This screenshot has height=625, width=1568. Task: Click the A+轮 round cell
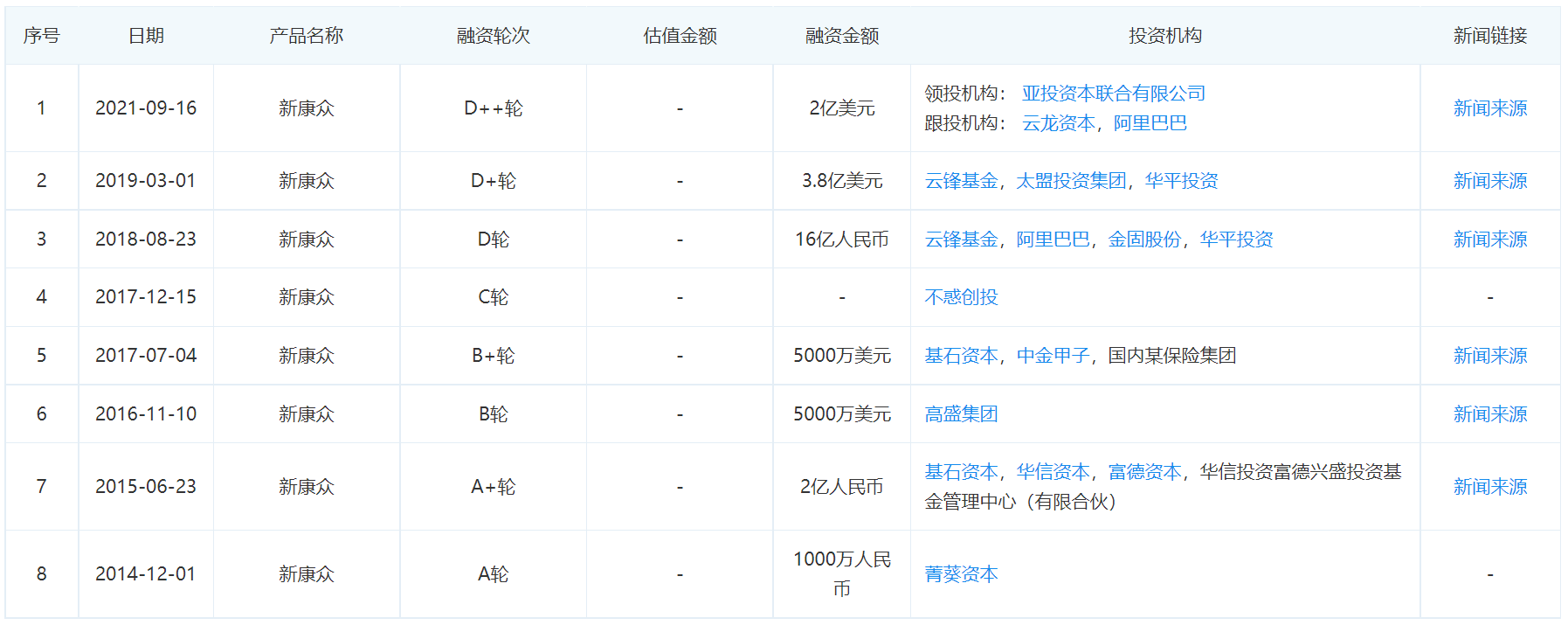(494, 487)
